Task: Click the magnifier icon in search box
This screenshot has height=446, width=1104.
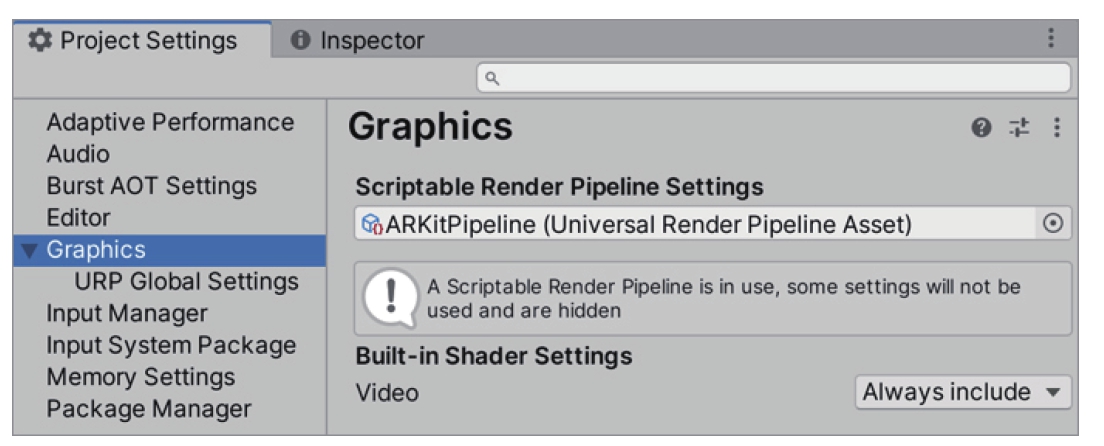Action: tap(493, 78)
